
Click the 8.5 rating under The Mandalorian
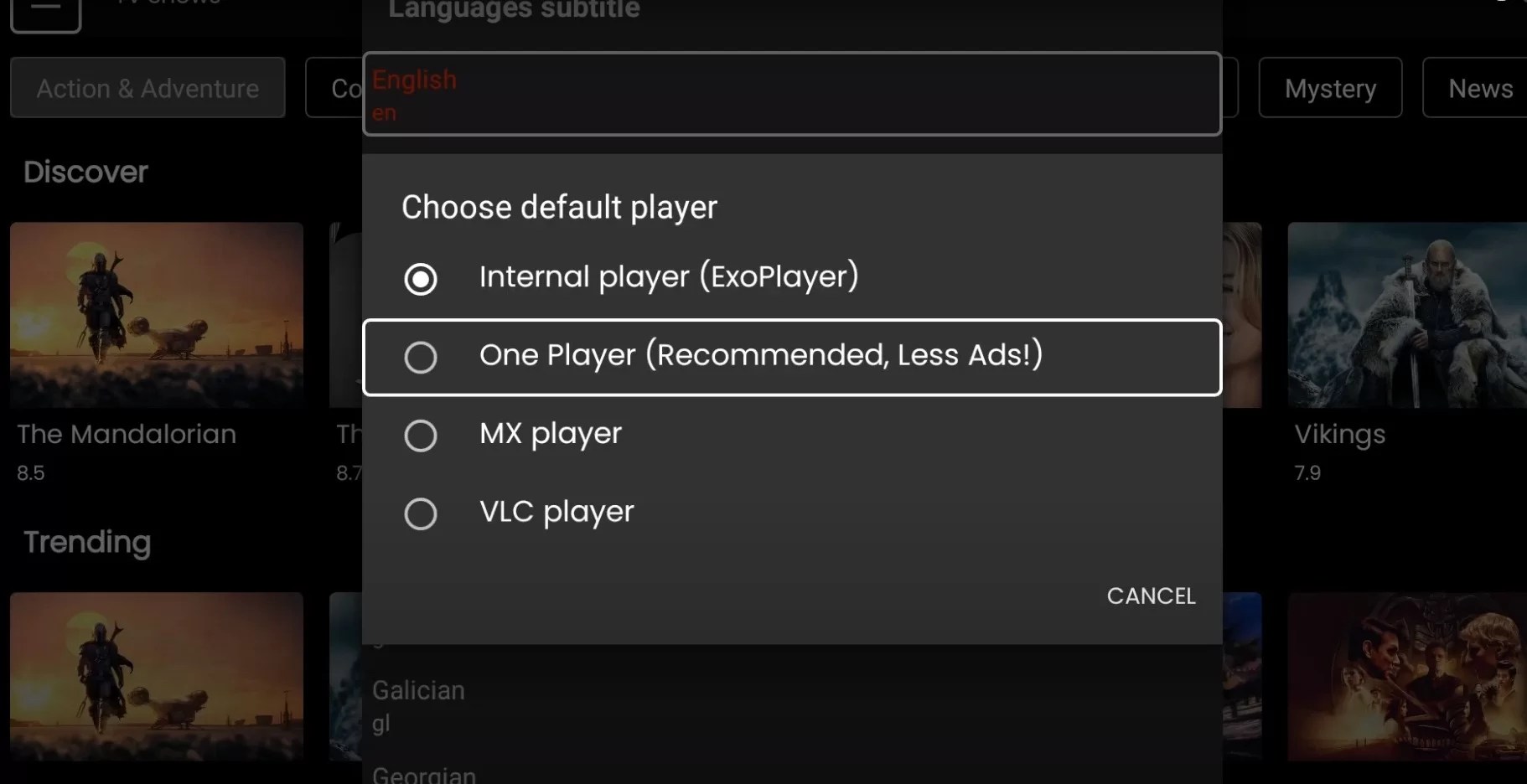(30, 472)
